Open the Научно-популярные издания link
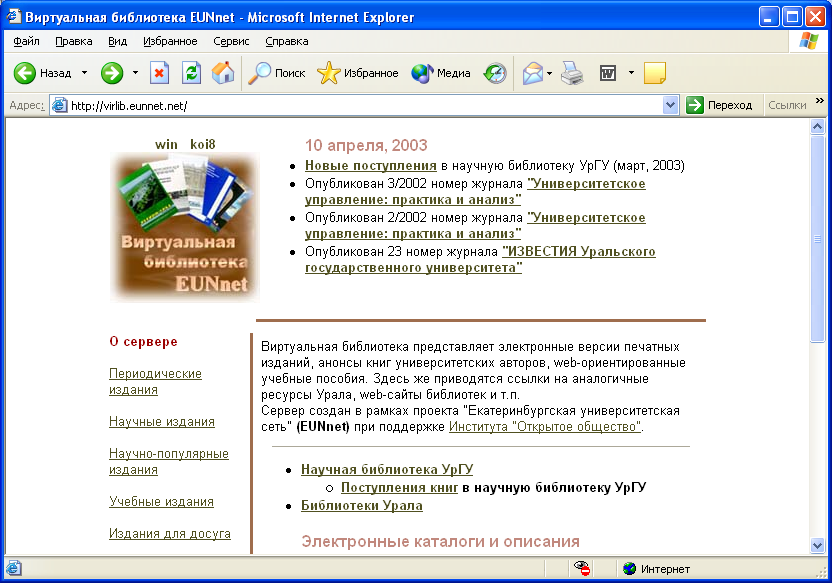The height and width of the screenshot is (583, 832). pos(169,462)
